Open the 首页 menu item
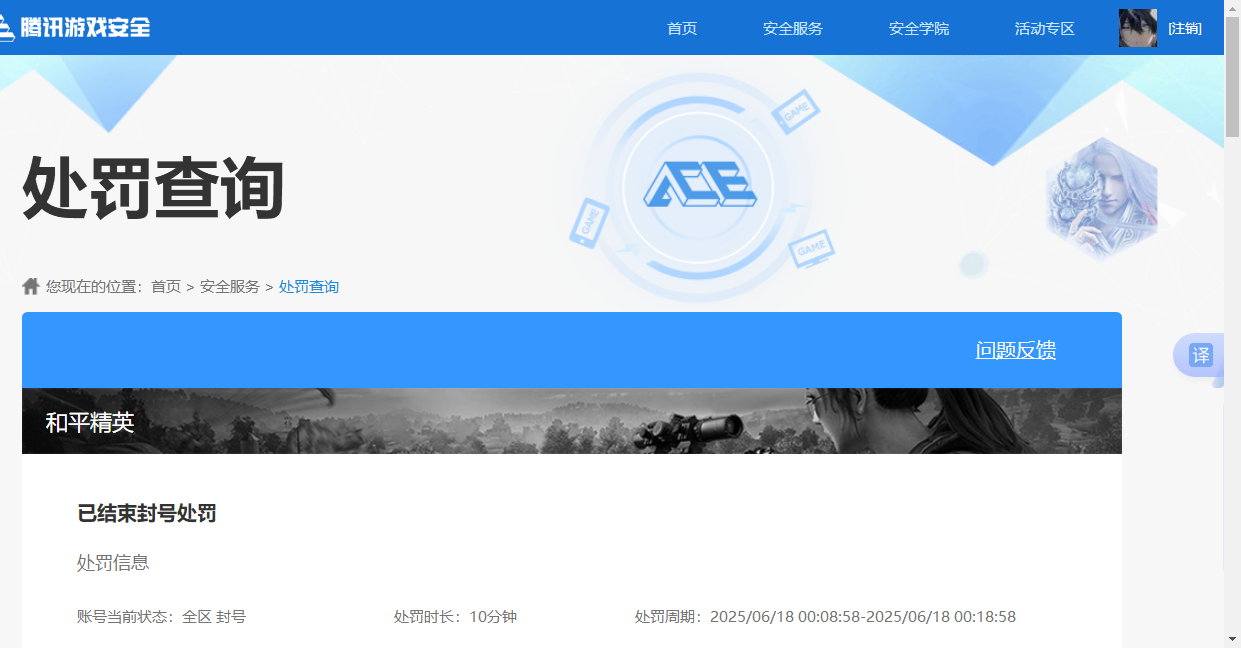1241x648 pixels. pyautogui.click(x=682, y=28)
